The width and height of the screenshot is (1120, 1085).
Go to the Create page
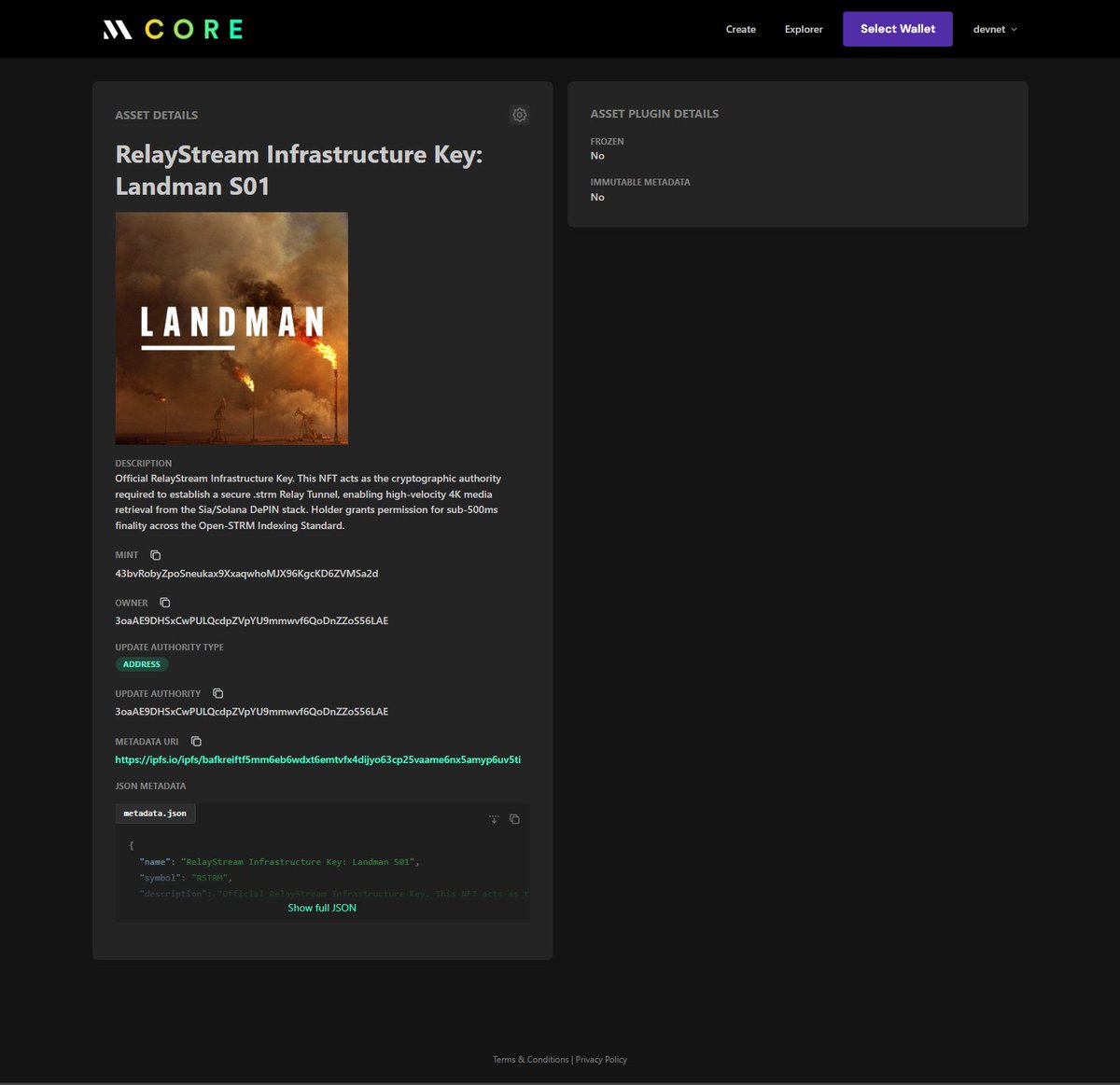coord(741,30)
